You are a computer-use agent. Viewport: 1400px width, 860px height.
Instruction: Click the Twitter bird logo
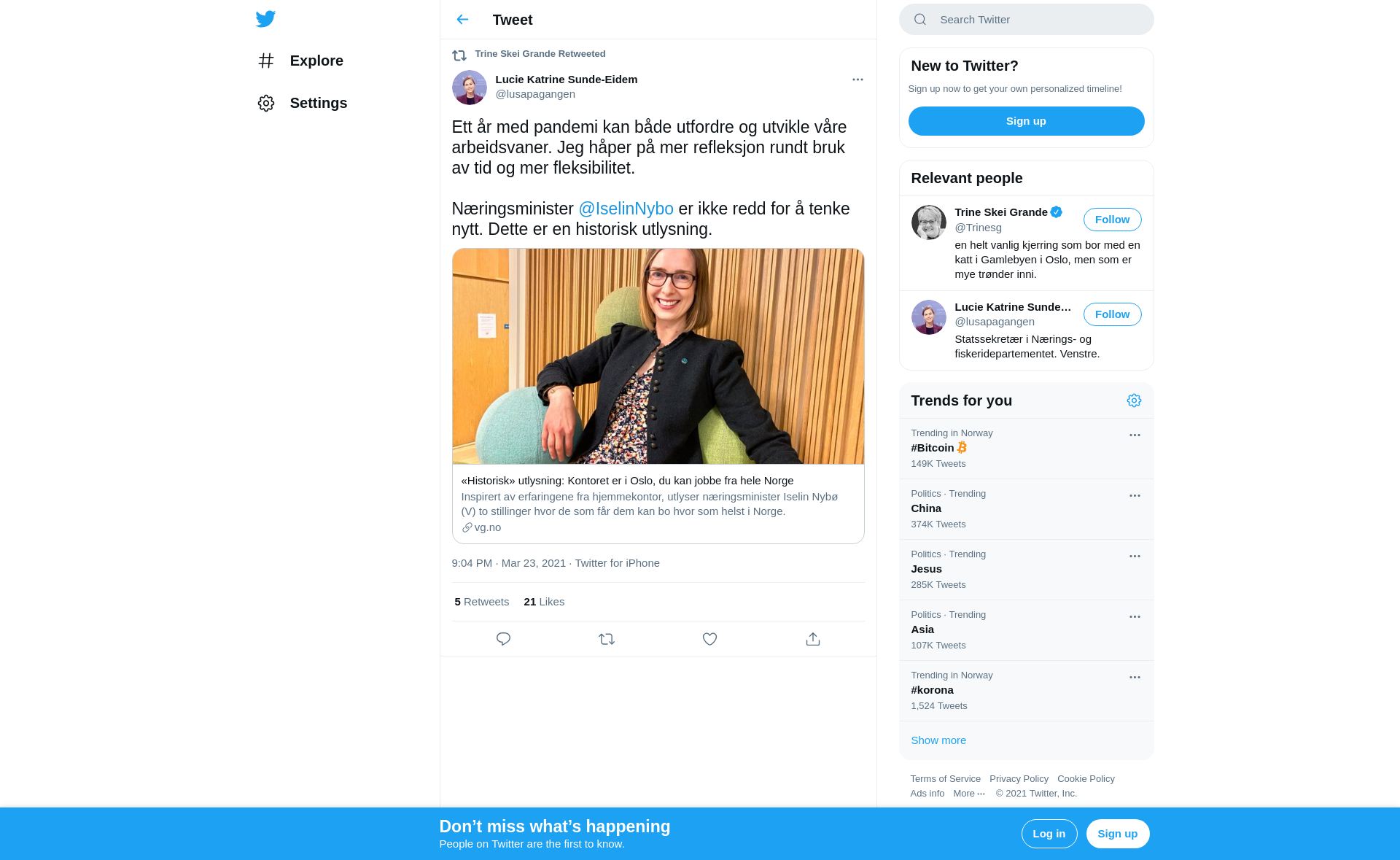[265, 19]
